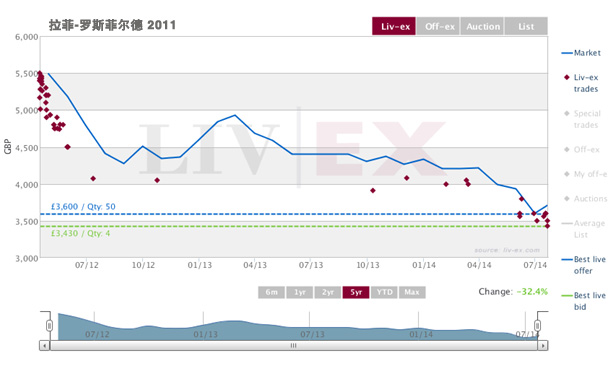Viewport: 611px width, 375px height.
Task: Hide the Best live offer line
Action: point(583,265)
